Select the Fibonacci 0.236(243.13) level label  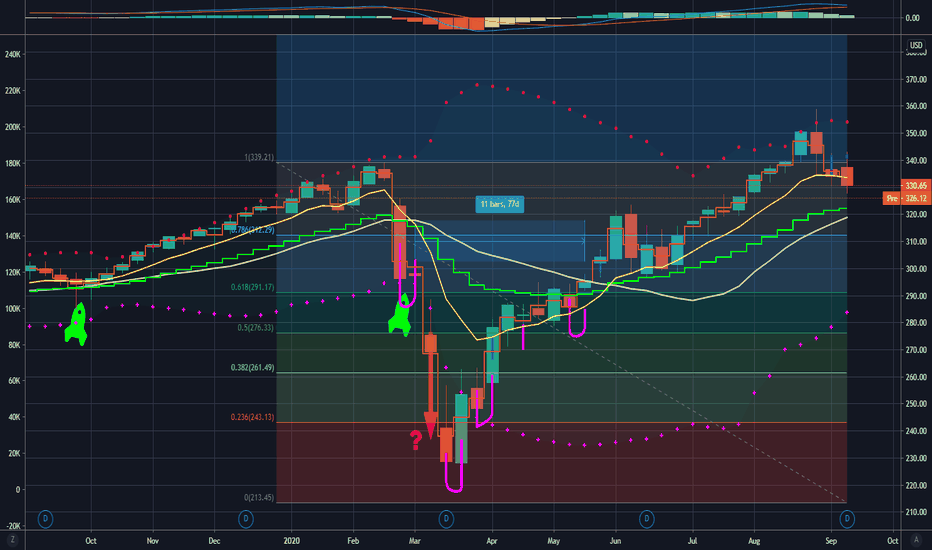pos(253,417)
